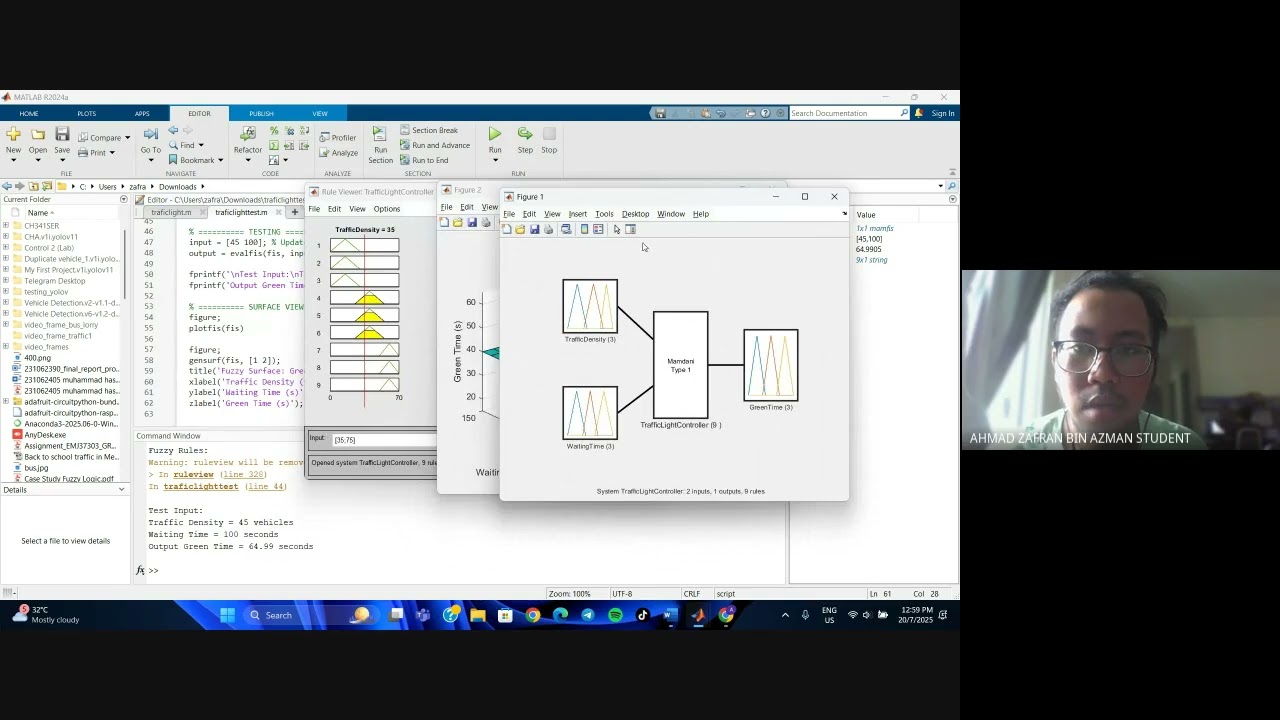Select 400.png in the Current Folder list

[37, 358]
